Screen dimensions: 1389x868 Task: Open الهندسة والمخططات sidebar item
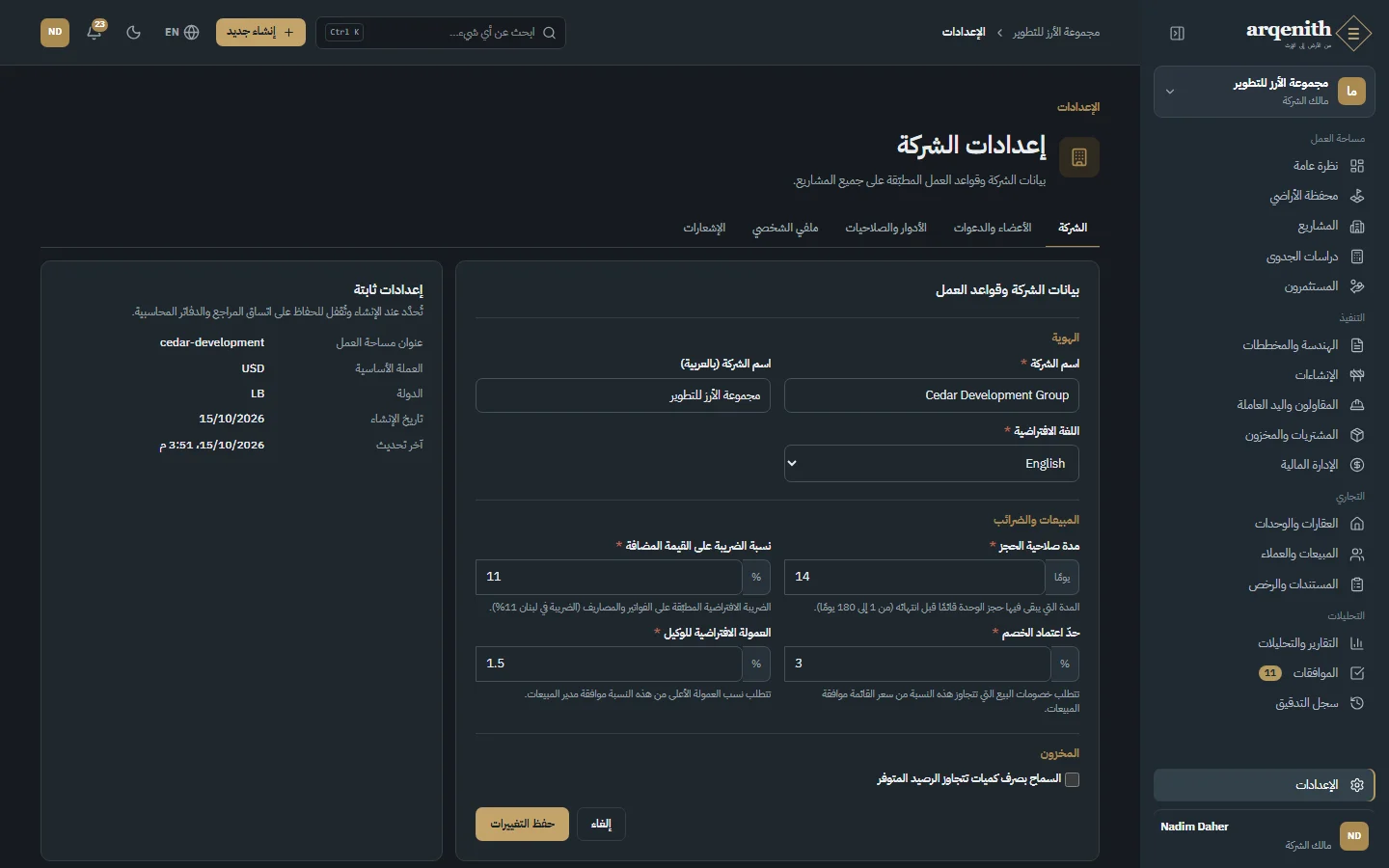click(x=1264, y=345)
